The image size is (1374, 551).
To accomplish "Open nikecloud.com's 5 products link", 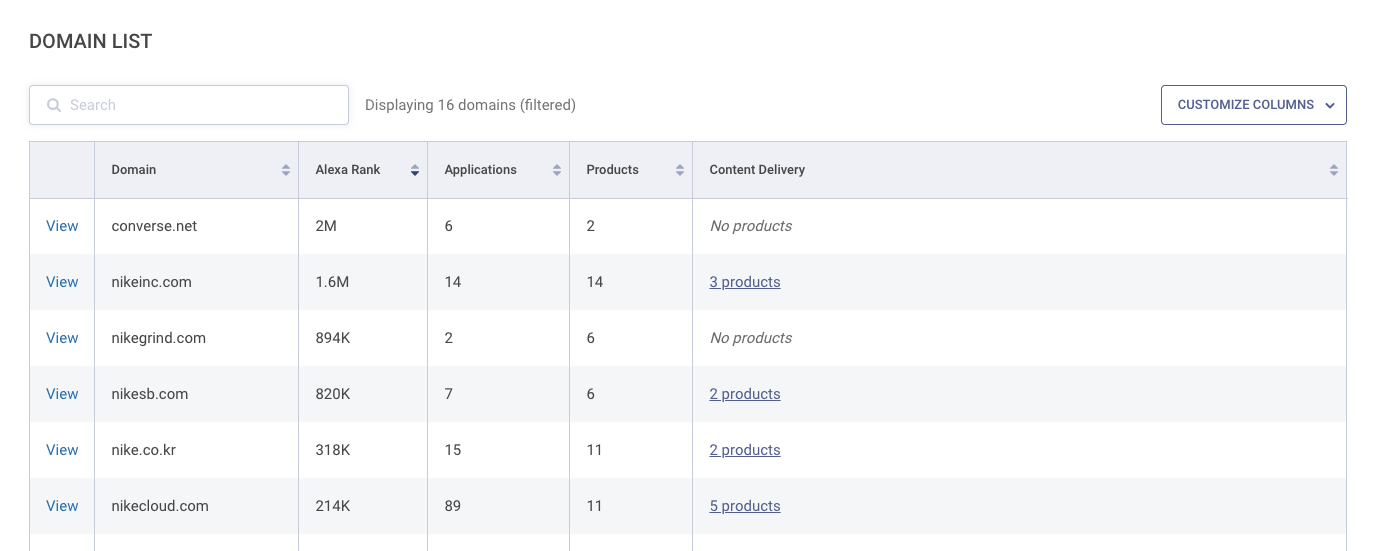I will pyautogui.click(x=744, y=506).
